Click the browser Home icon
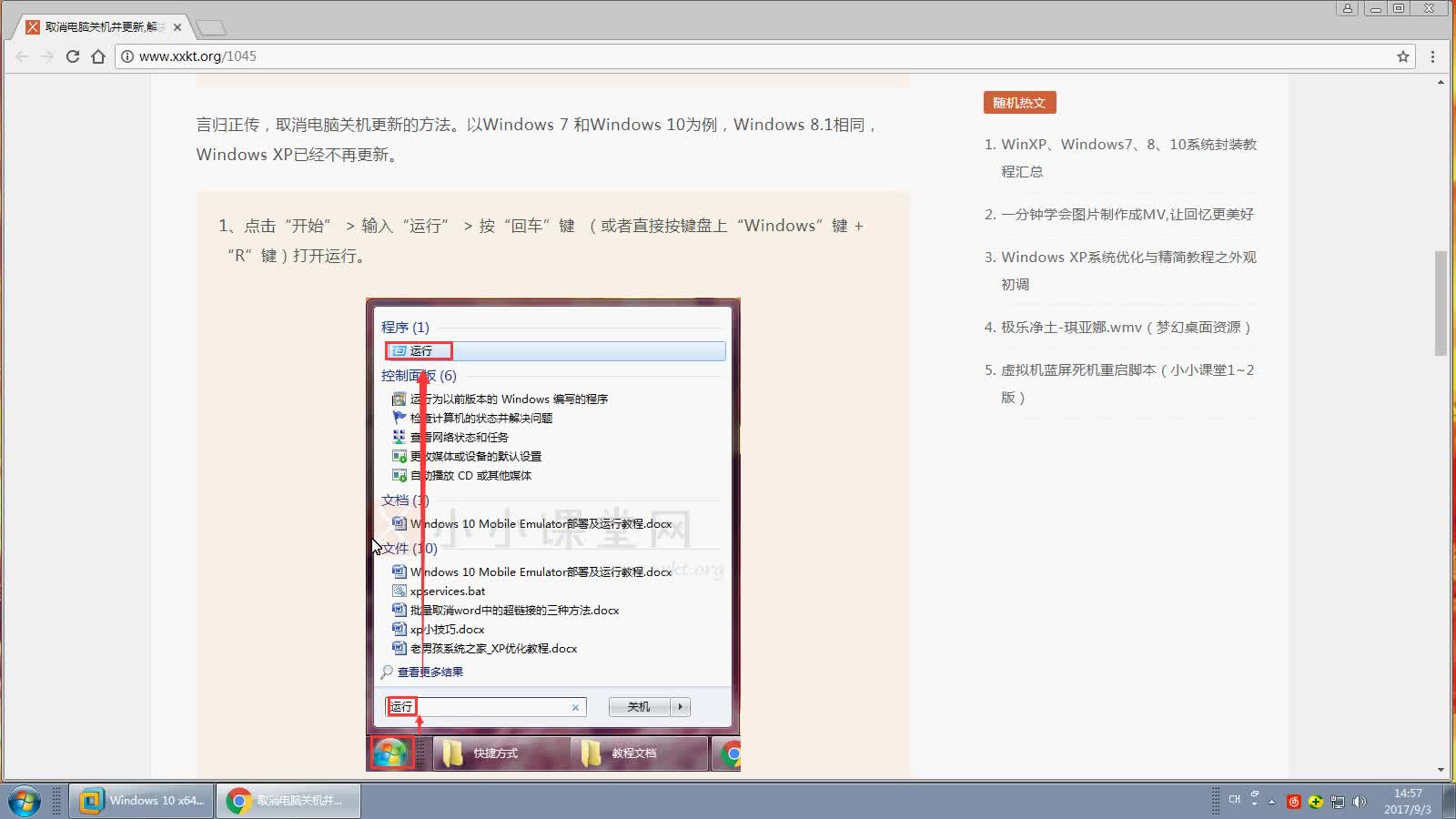This screenshot has height=819, width=1456. click(99, 56)
